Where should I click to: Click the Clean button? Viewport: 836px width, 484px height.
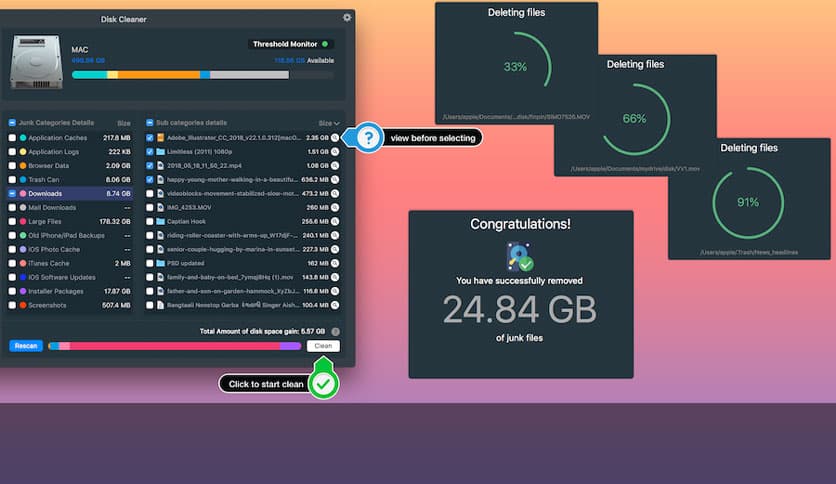point(323,346)
